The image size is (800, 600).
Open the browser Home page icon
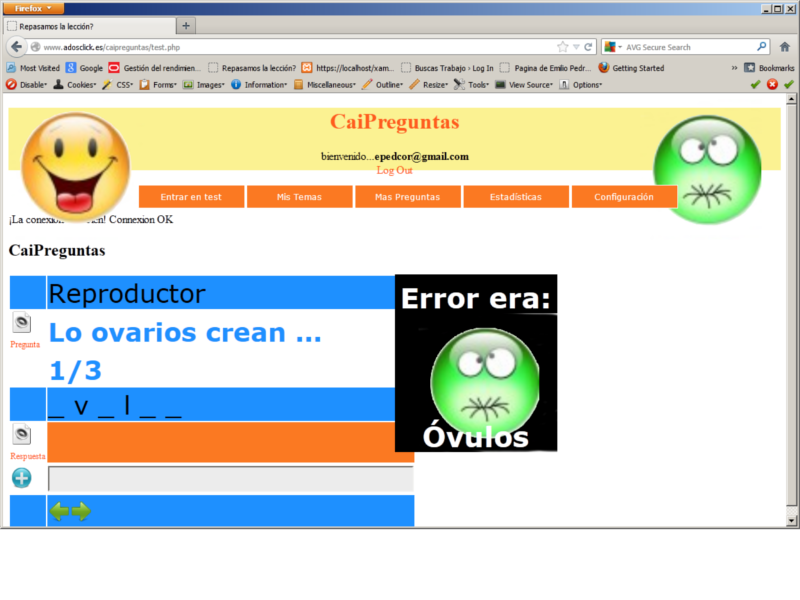coord(784,47)
